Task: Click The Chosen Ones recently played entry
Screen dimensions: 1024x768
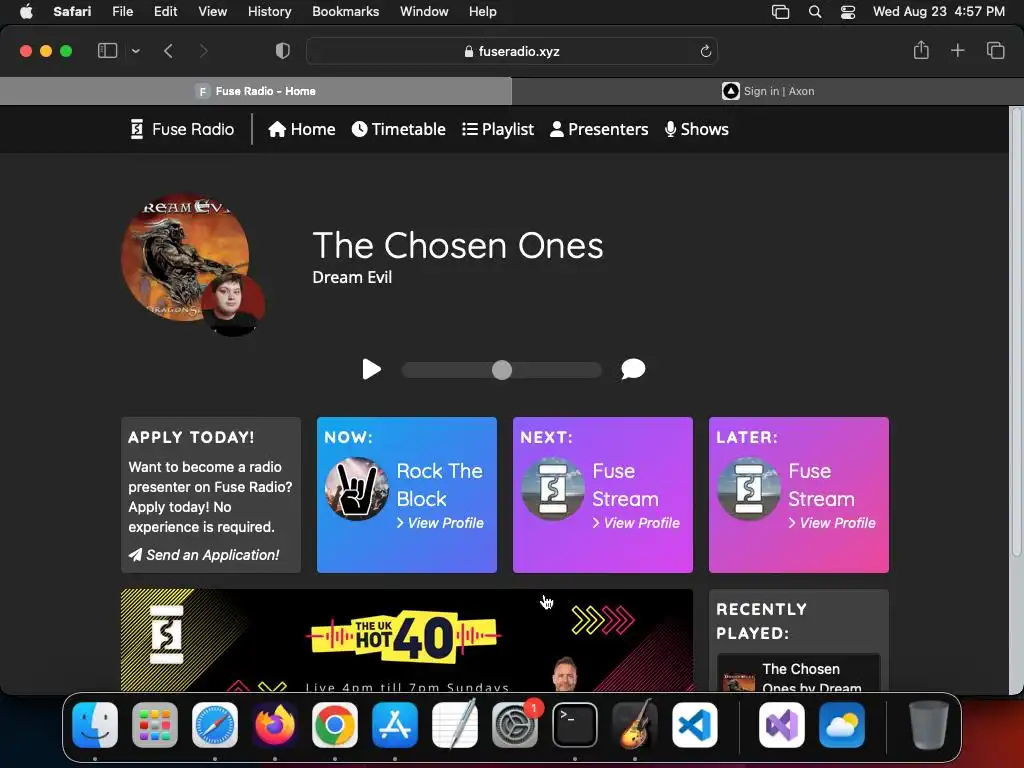Action: (x=799, y=673)
